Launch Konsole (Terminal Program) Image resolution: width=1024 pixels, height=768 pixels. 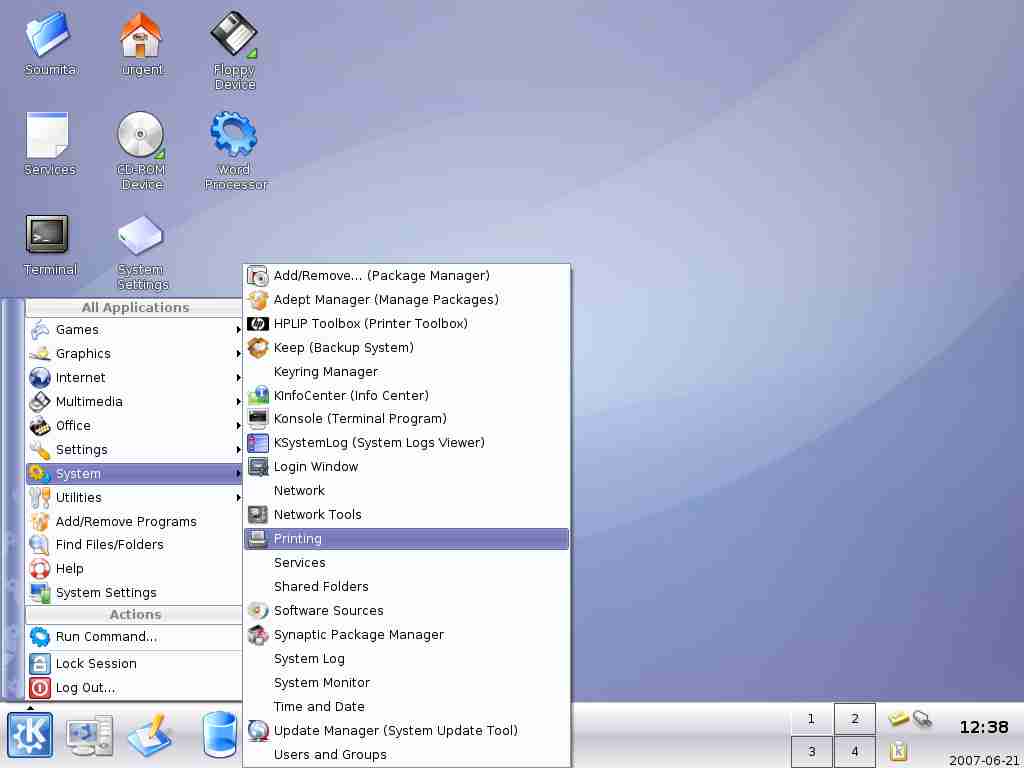click(x=406, y=419)
